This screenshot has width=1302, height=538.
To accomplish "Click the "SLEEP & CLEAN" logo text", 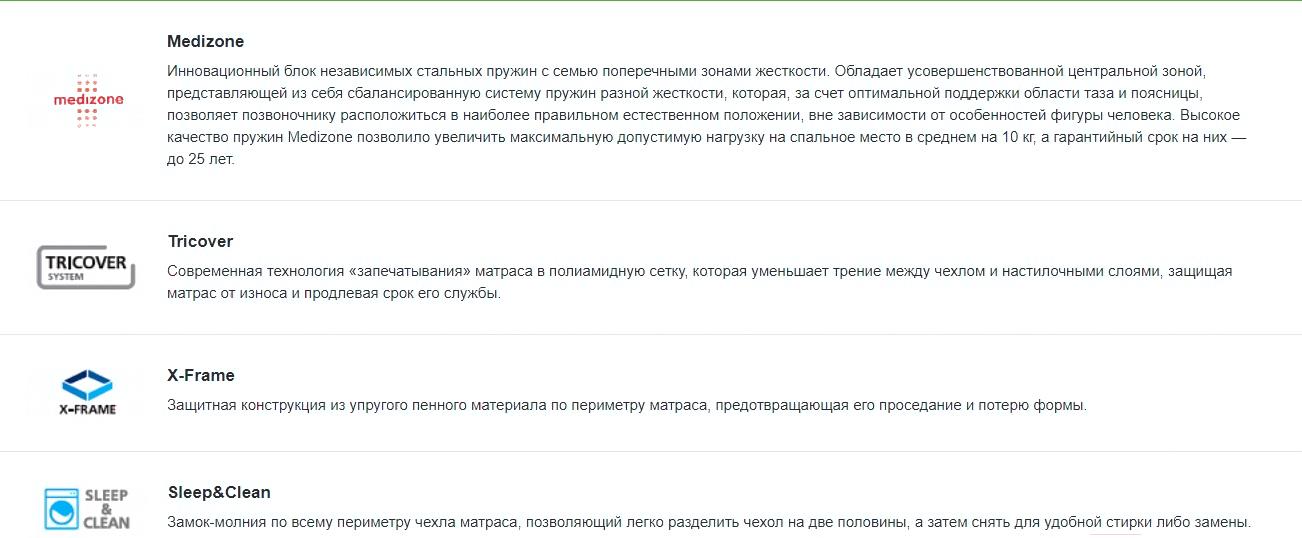I will (106, 508).
